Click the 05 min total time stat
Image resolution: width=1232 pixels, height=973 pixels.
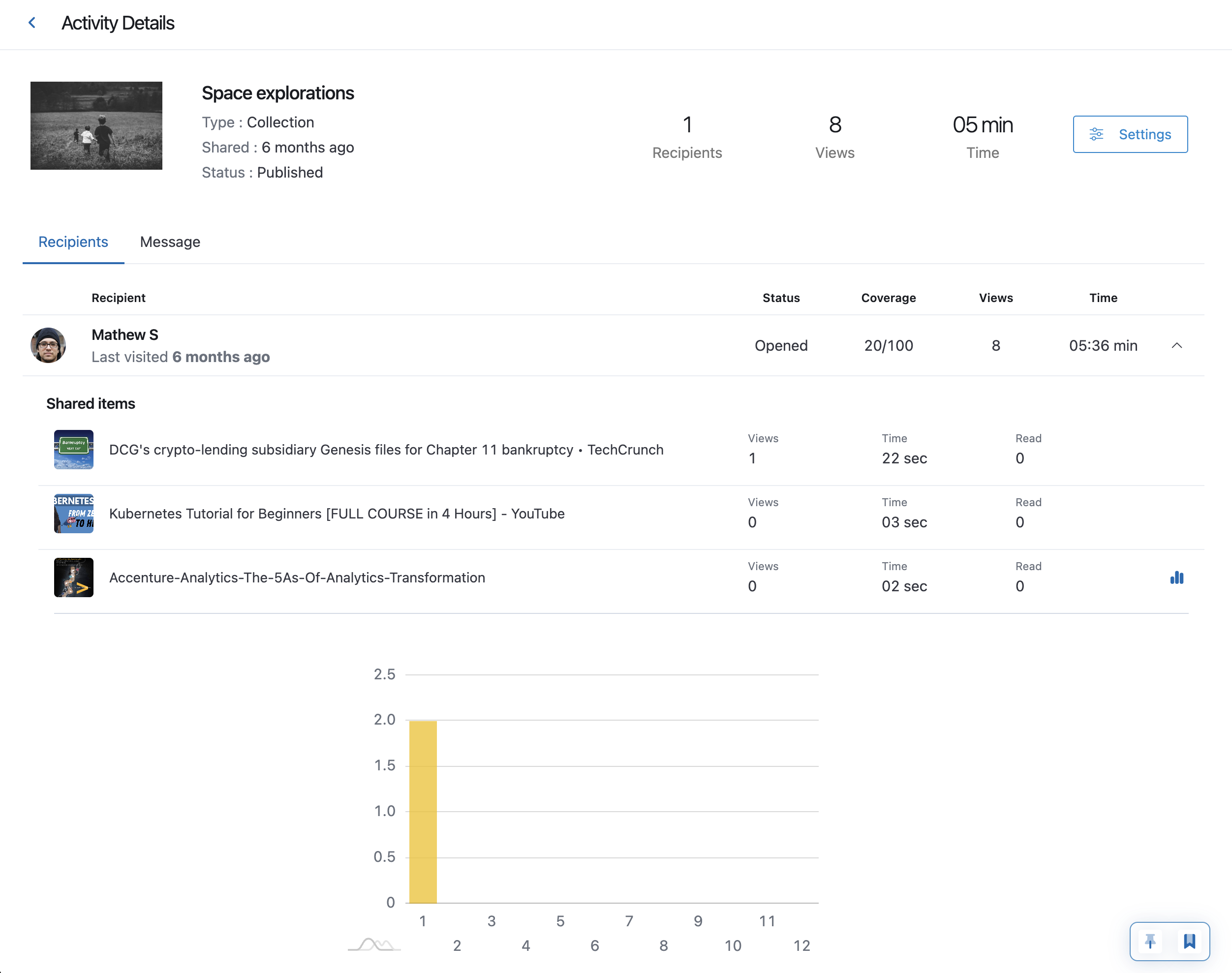tap(983, 125)
